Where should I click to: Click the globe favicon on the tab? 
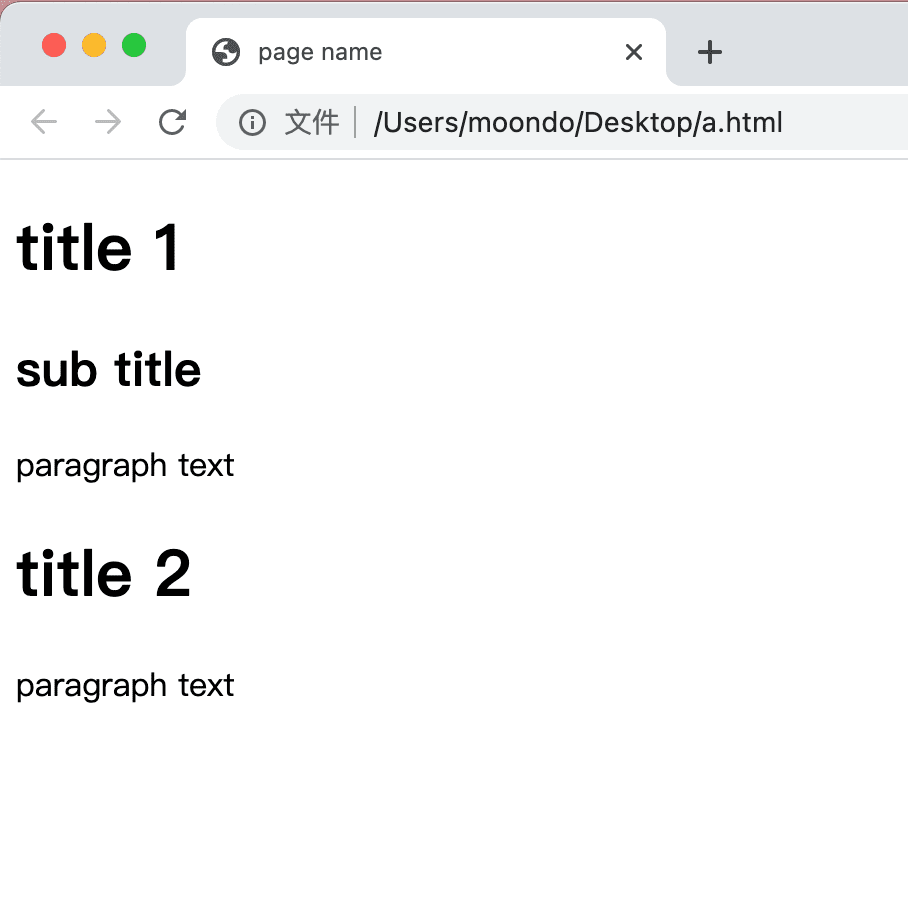(226, 51)
